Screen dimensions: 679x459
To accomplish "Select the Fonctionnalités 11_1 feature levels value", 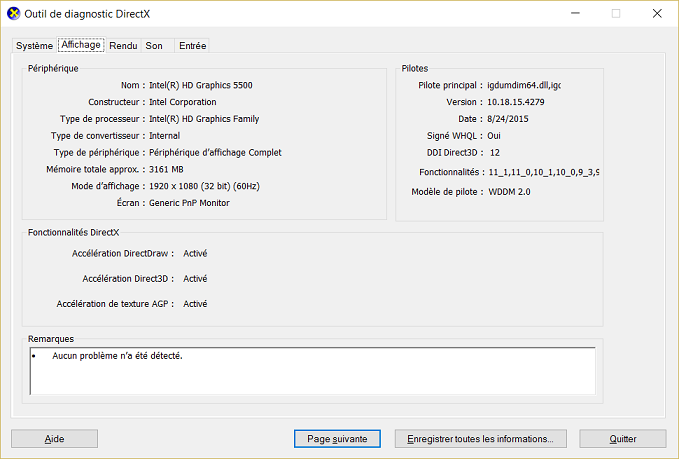I will click(x=543, y=172).
